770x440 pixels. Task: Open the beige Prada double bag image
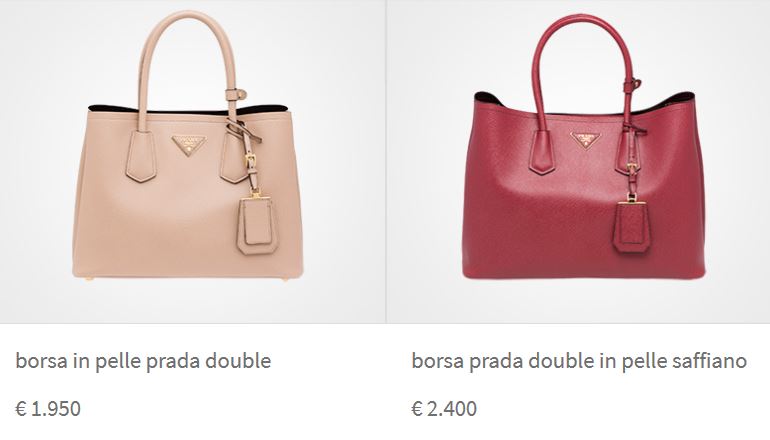pyautogui.click(x=188, y=146)
